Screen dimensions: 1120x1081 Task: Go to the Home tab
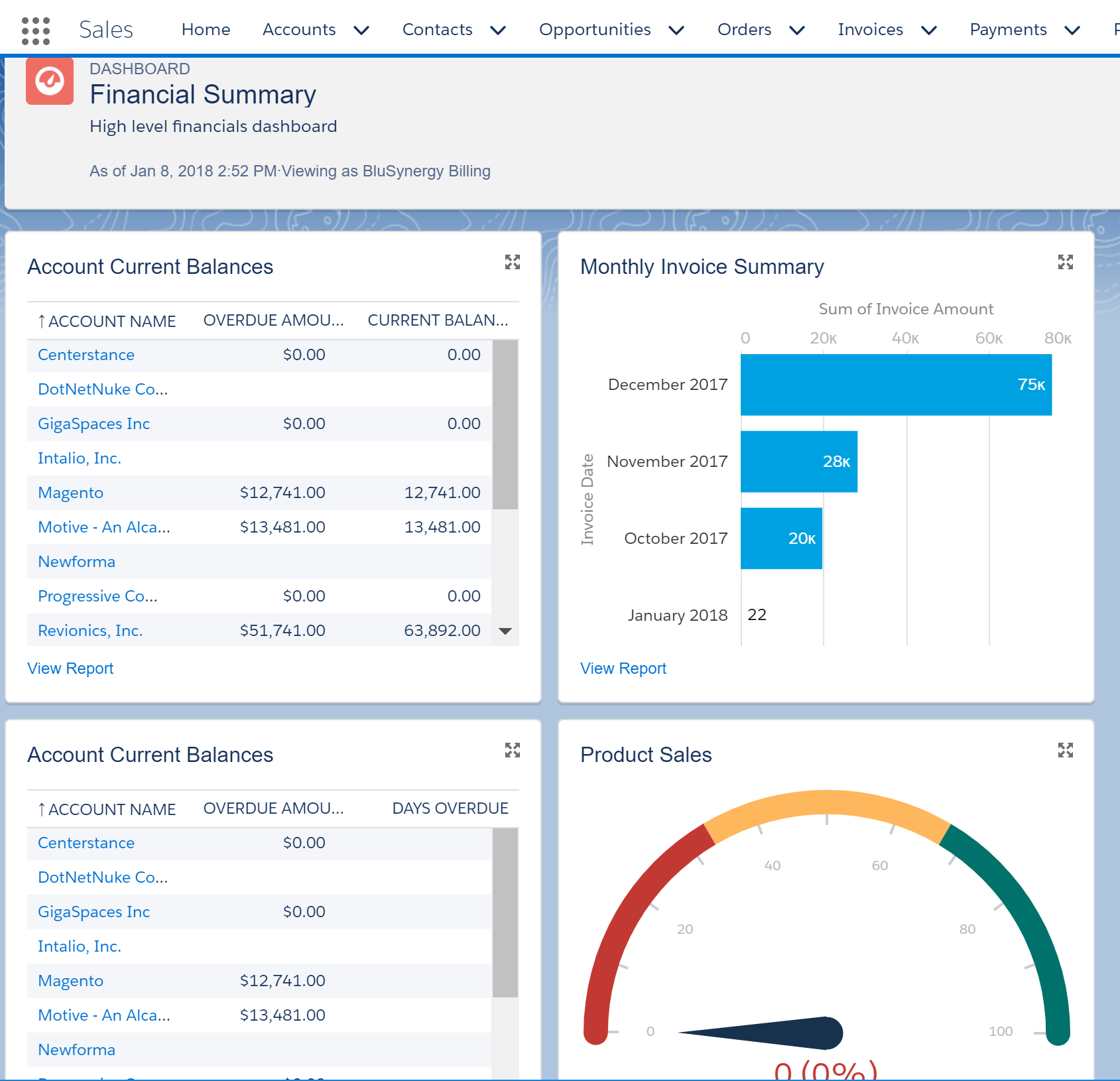coord(206,30)
